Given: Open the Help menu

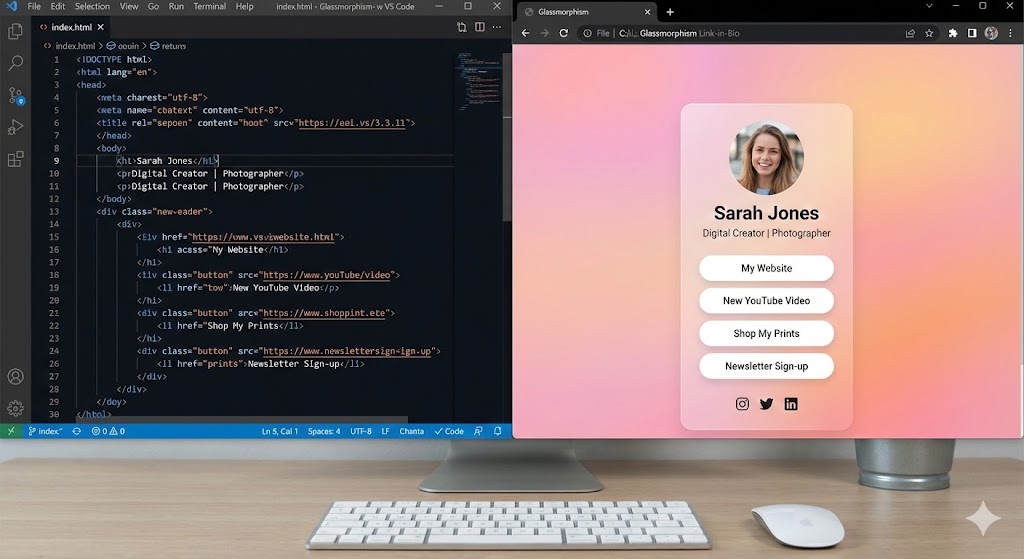Looking at the screenshot, I should click(244, 7).
